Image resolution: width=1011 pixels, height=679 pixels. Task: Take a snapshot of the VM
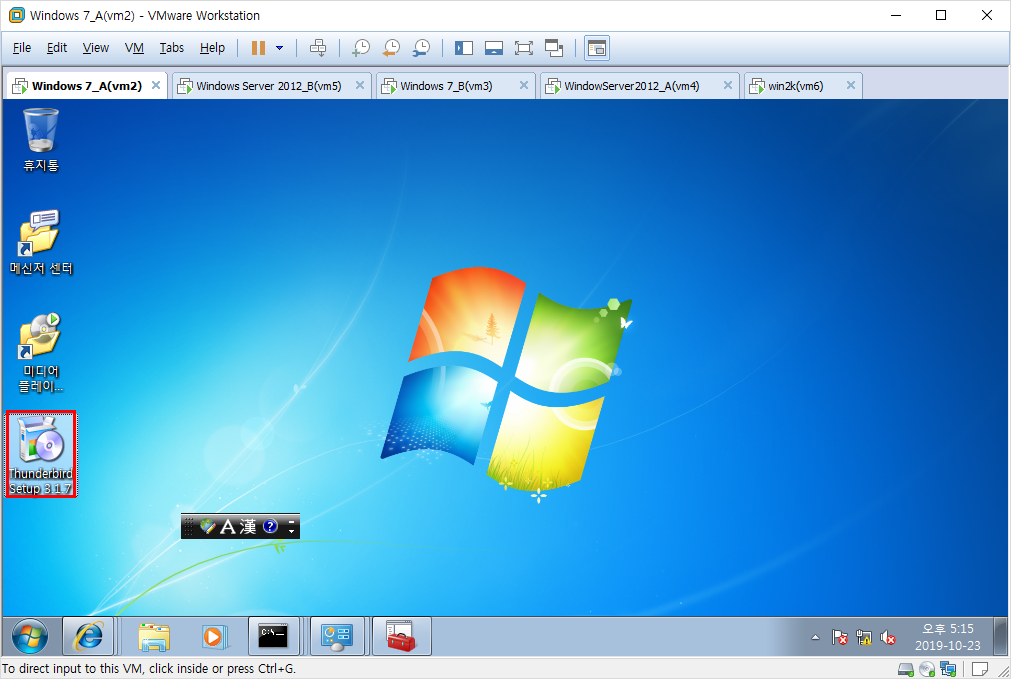[x=360, y=48]
